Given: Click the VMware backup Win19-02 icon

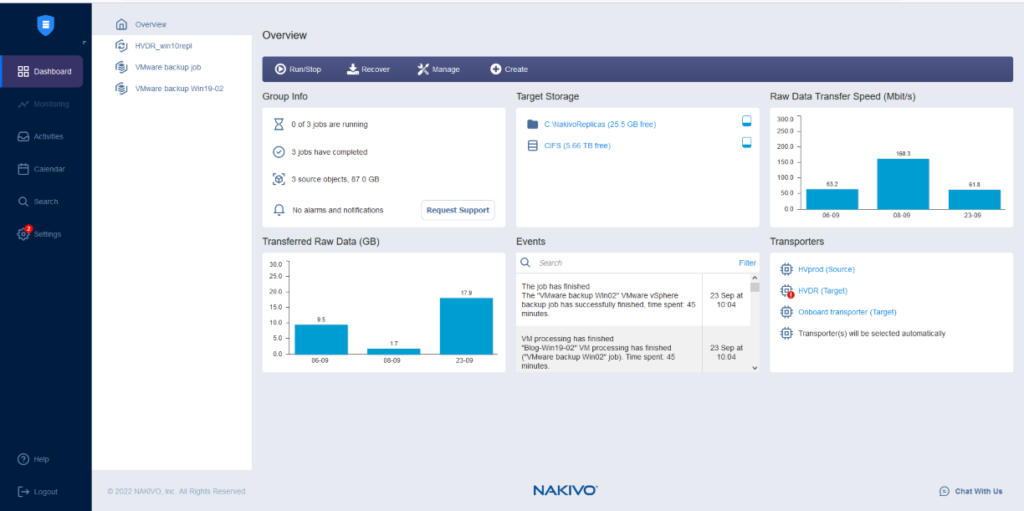Looking at the screenshot, I should pos(121,88).
